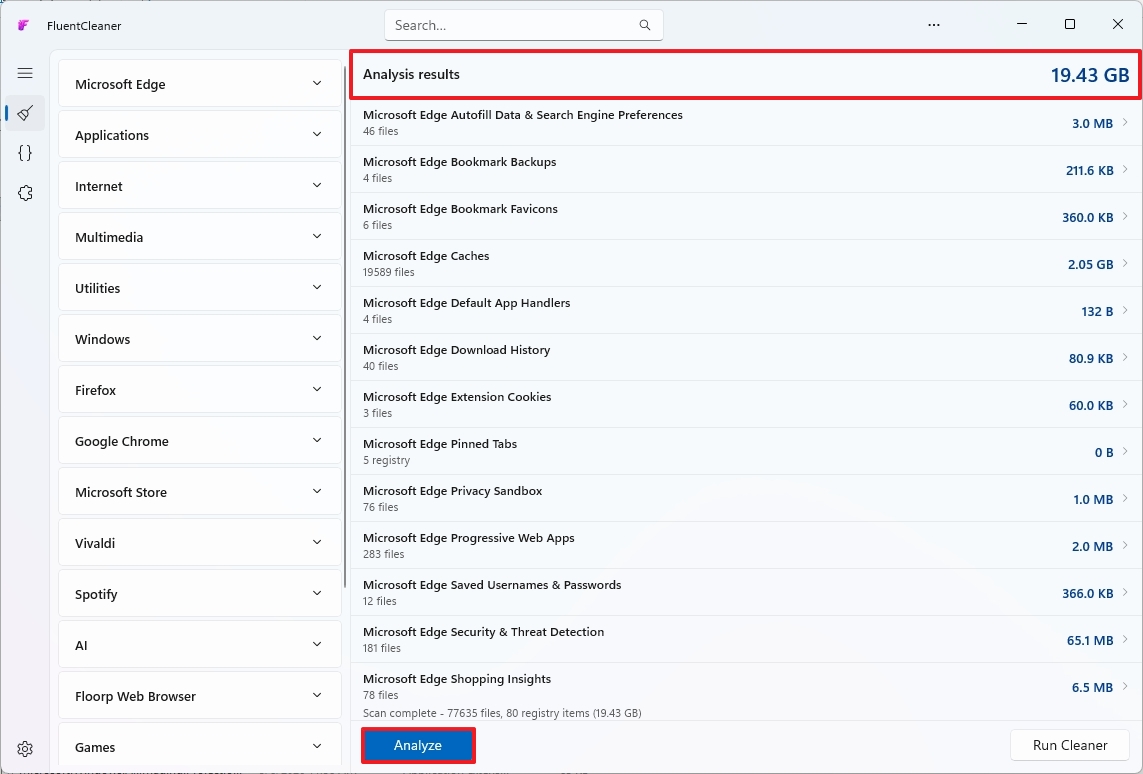
Task: Expand the Internet category
Action: (x=200, y=186)
